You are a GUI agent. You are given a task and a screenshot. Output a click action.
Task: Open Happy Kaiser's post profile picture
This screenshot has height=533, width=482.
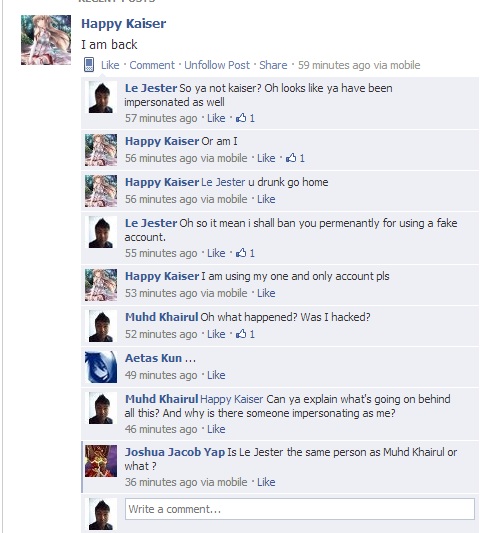click(46, 40)
